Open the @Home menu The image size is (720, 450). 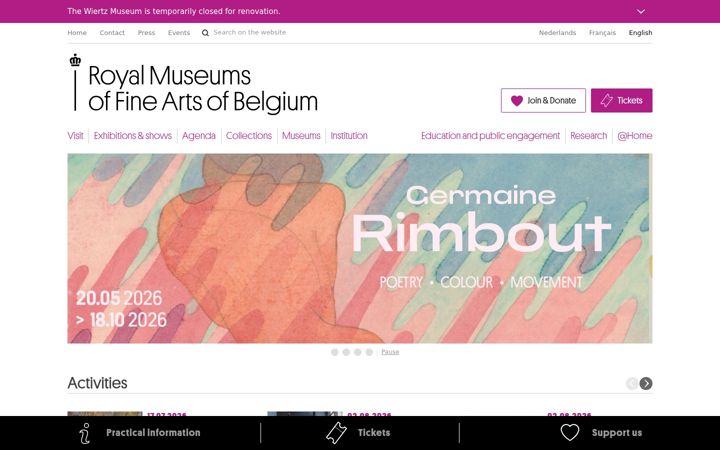[x=635, y=136]
